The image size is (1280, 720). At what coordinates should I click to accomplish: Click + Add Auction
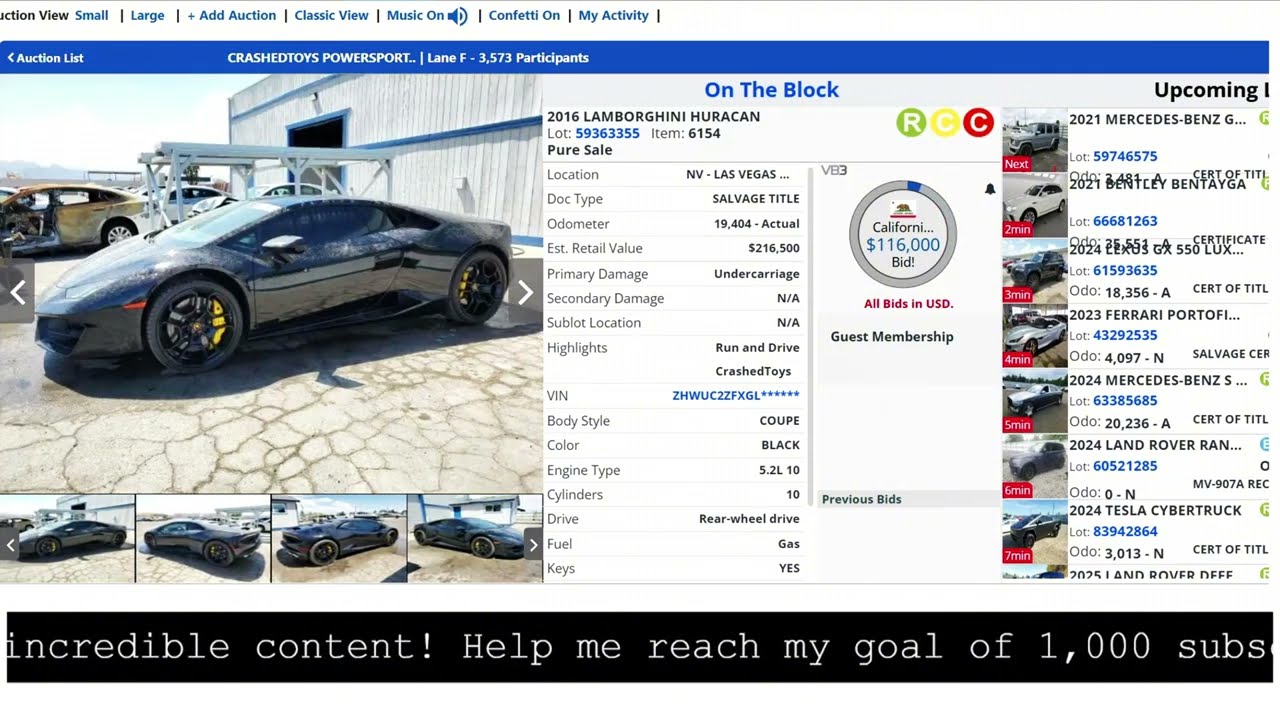[231, 16]
